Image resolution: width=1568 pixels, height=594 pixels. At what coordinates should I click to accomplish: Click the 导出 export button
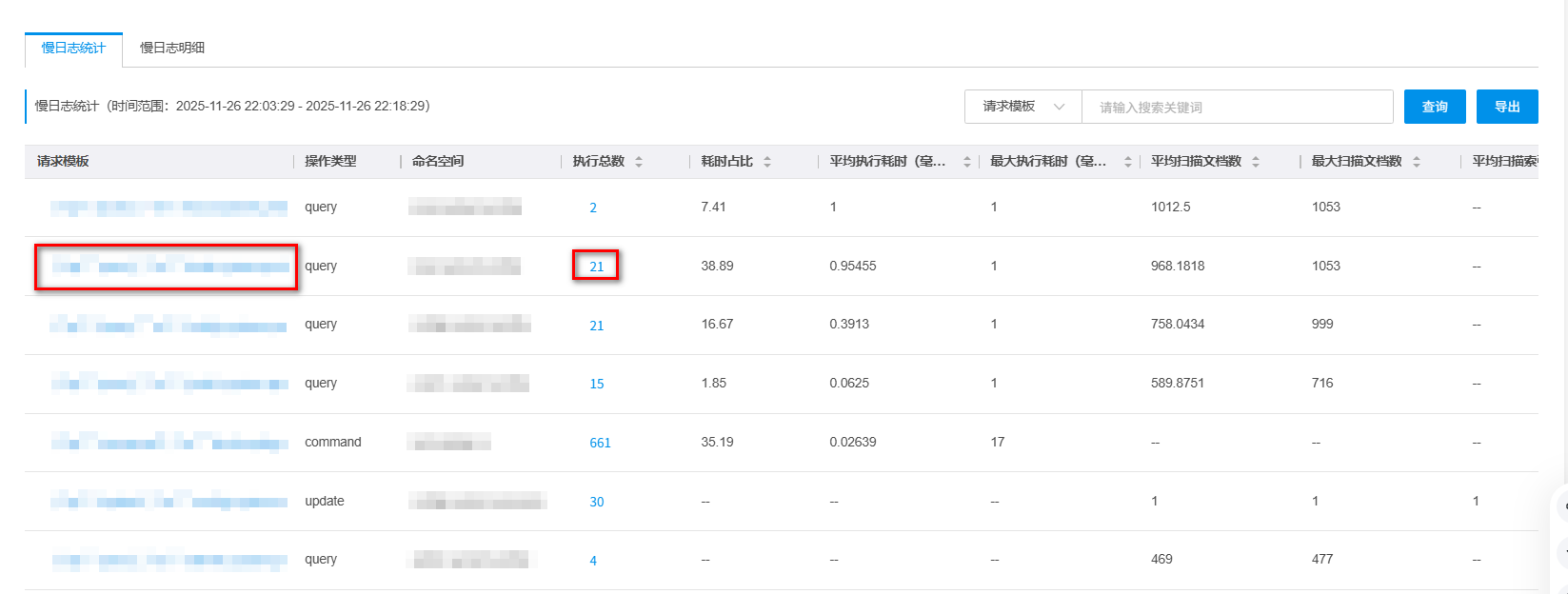pyautogui.click(x=1506, y=107)
